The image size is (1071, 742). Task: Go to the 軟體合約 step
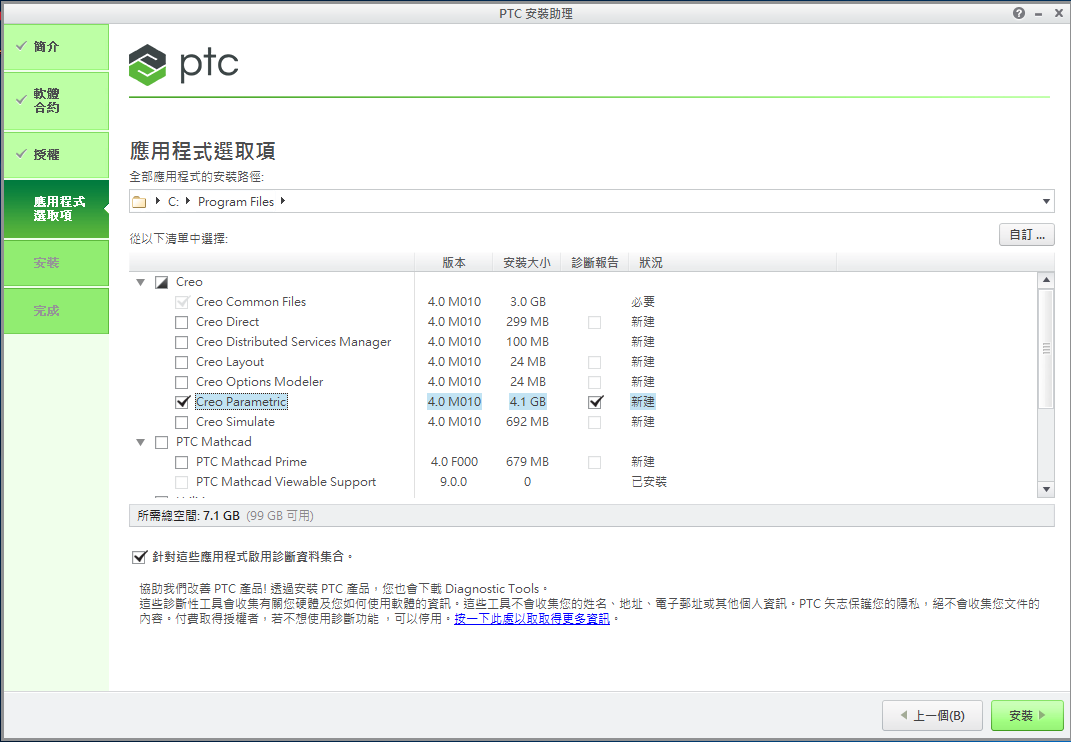pyautogui.click(x=55, y=100)
